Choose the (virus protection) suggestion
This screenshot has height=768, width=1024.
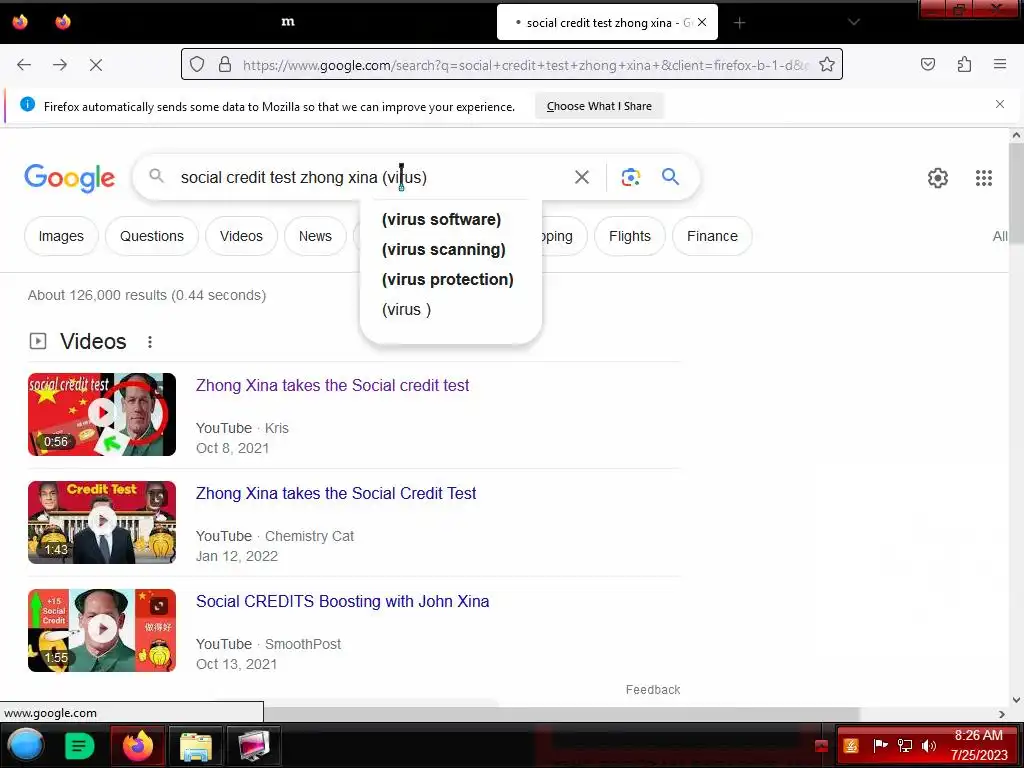point(447,280)
